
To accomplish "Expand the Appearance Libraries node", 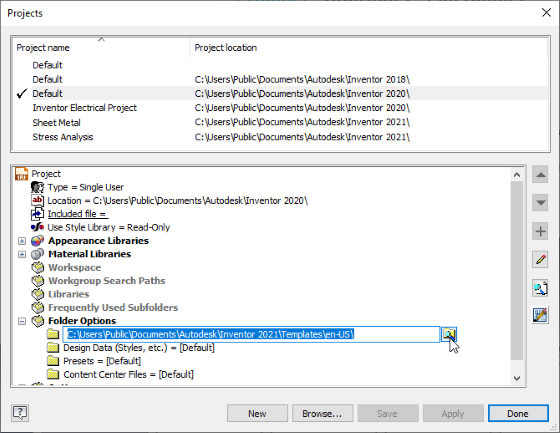I will [22, 241].
